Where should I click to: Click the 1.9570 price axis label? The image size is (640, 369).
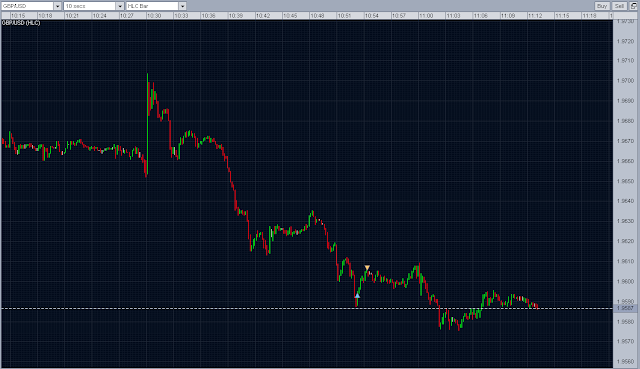(x=626, y=342)
